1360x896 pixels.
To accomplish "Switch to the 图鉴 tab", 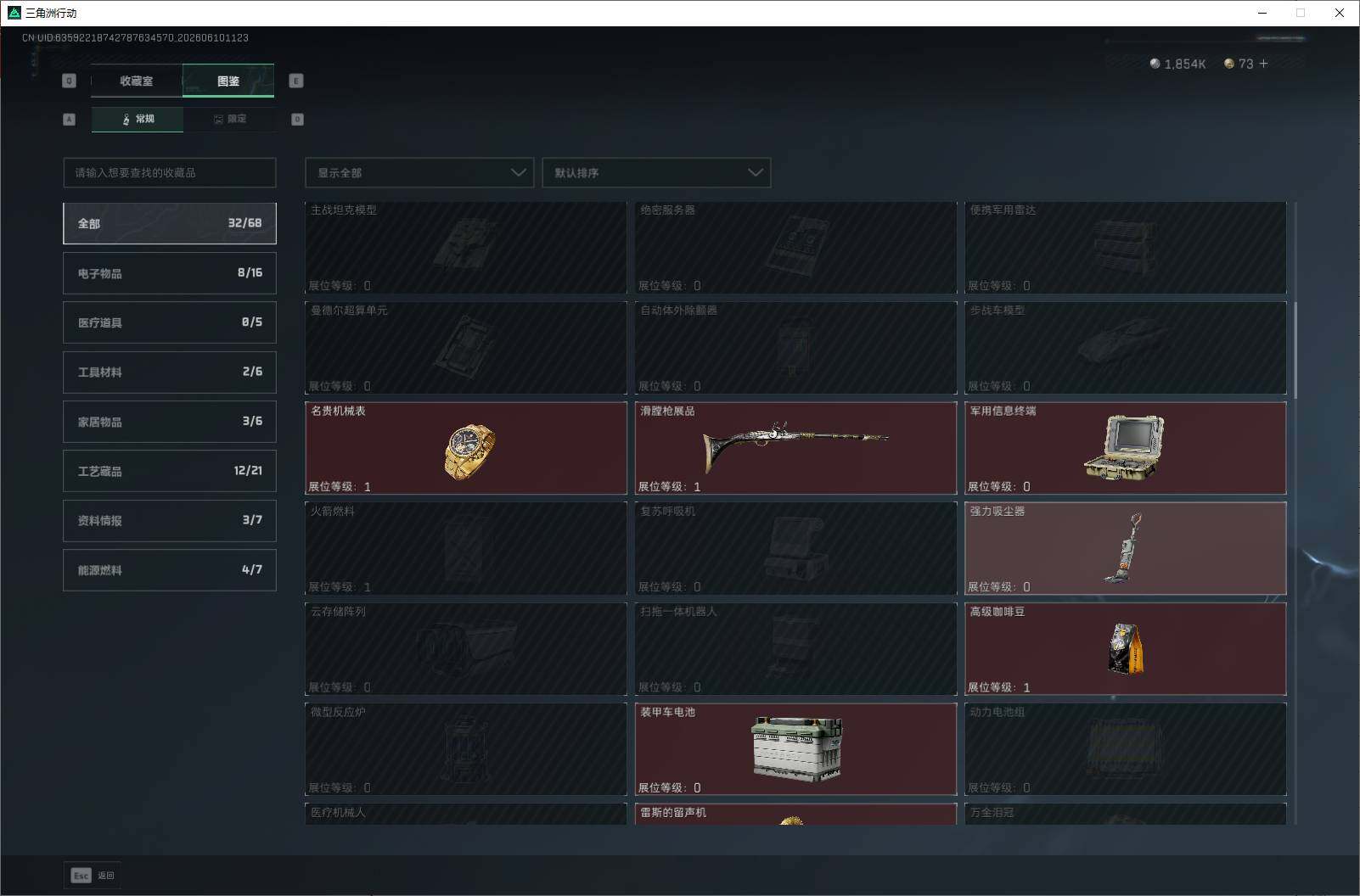I will 228,81.
